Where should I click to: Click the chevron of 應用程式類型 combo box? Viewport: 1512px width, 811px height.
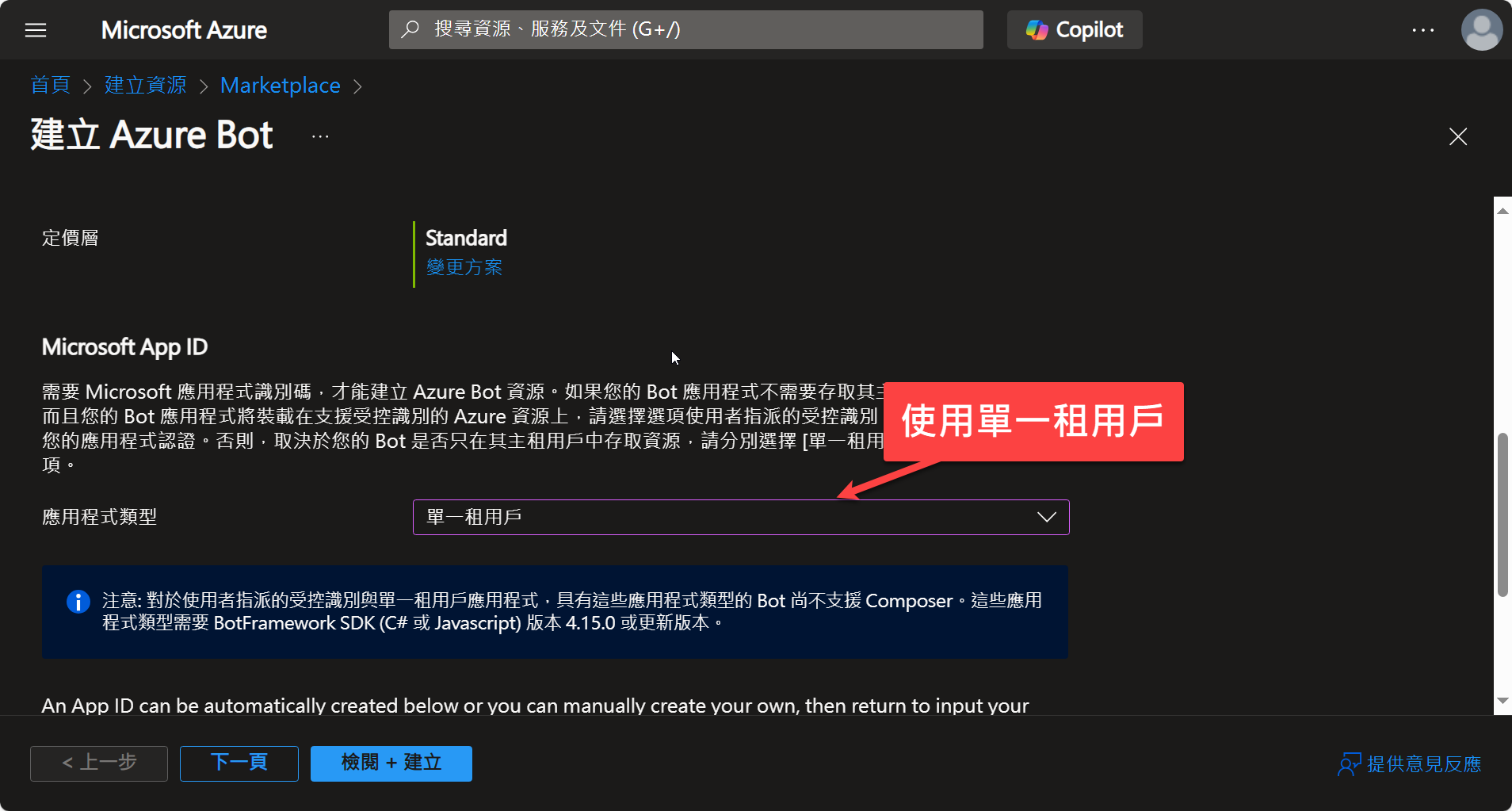point(1046,517)
